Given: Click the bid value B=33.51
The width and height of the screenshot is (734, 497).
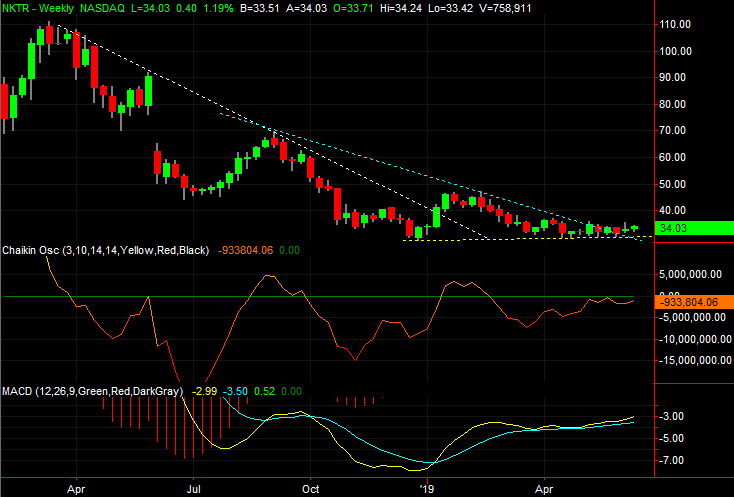Looking at the screenshot, I should click(x=260, y=8).
